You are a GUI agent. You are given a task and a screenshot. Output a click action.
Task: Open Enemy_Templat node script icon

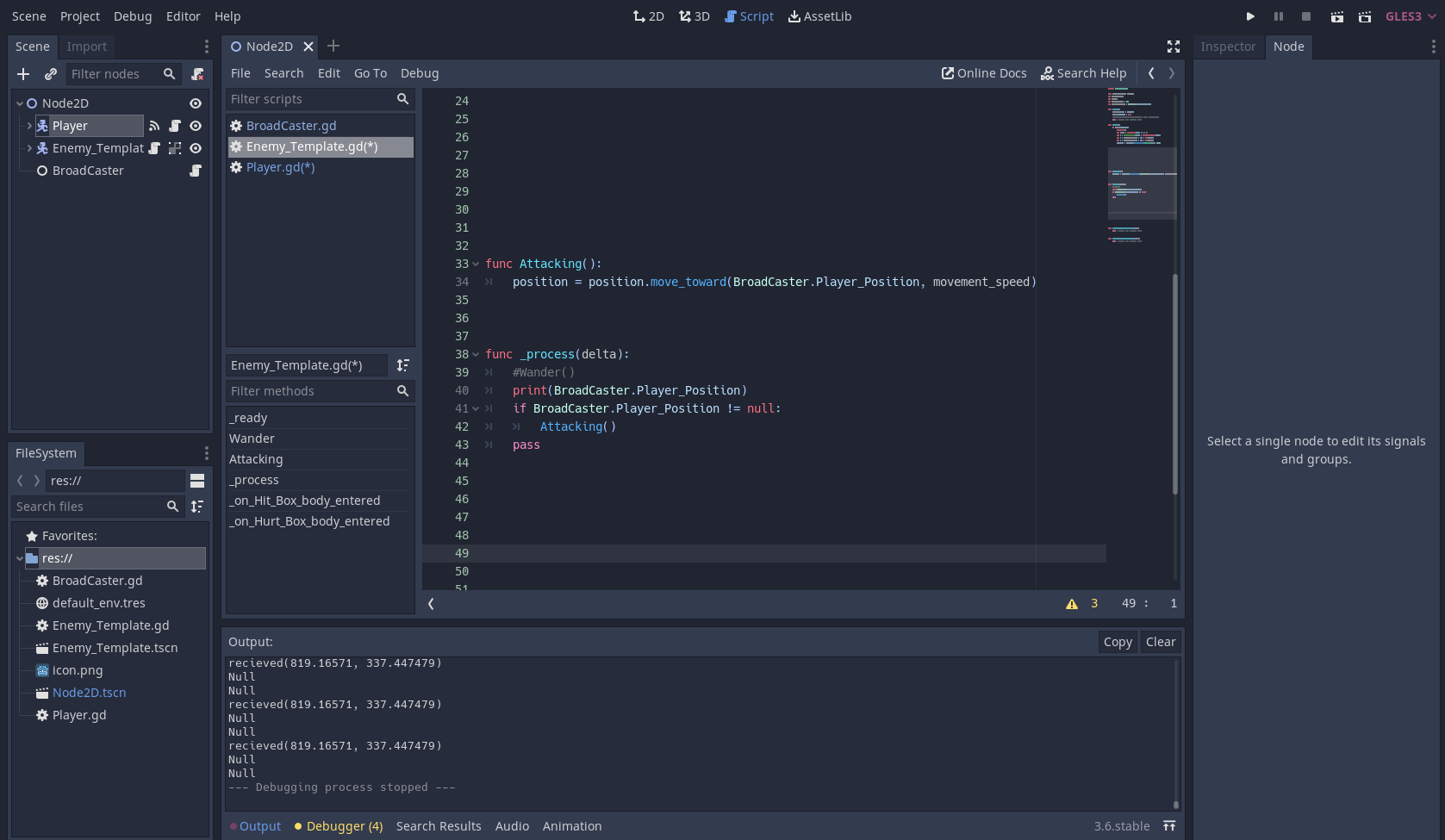pos(154,148)
